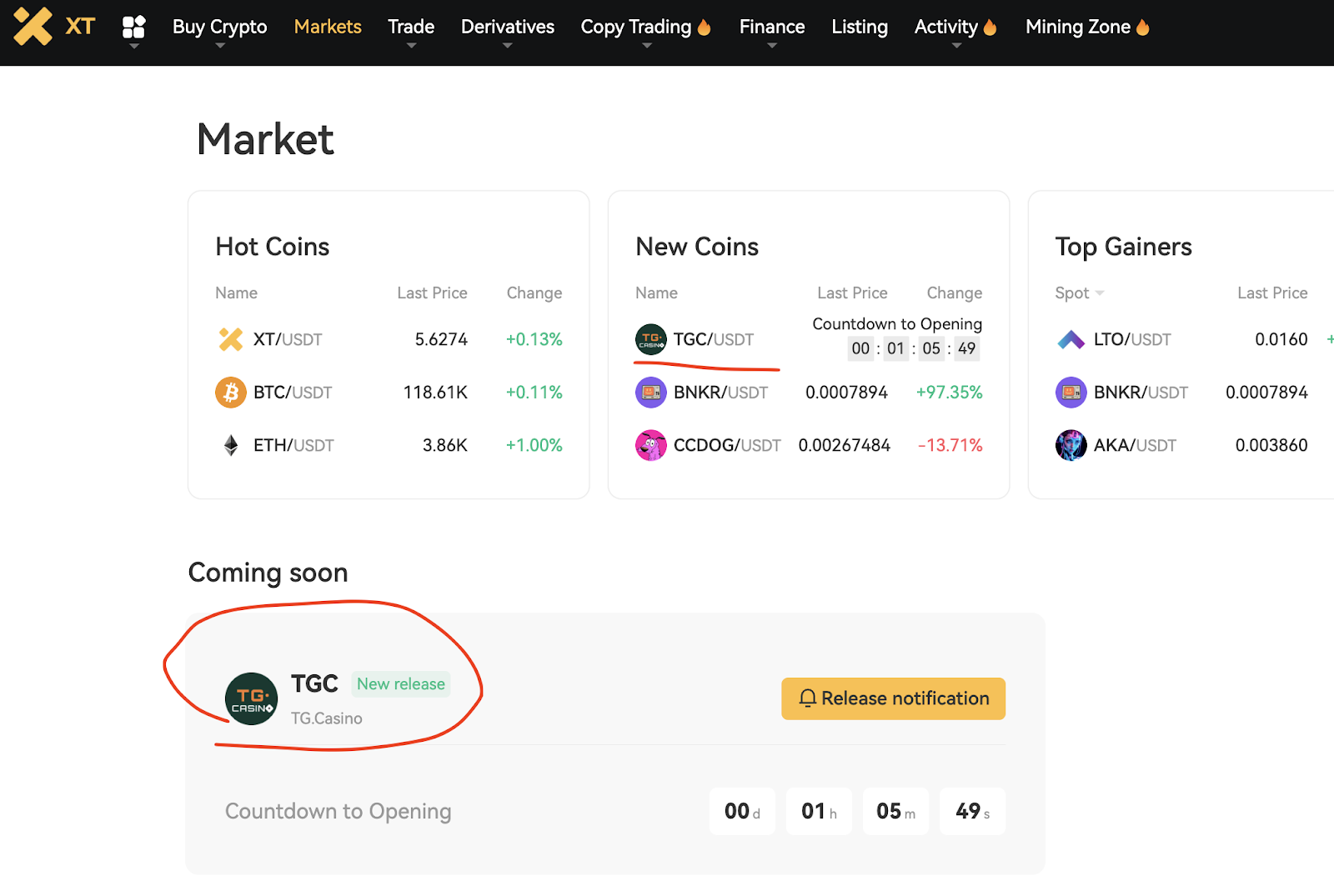Viewport: 1334px width, 896px height.
Task: Click the flame icon beside Activity
Action: 990,27
